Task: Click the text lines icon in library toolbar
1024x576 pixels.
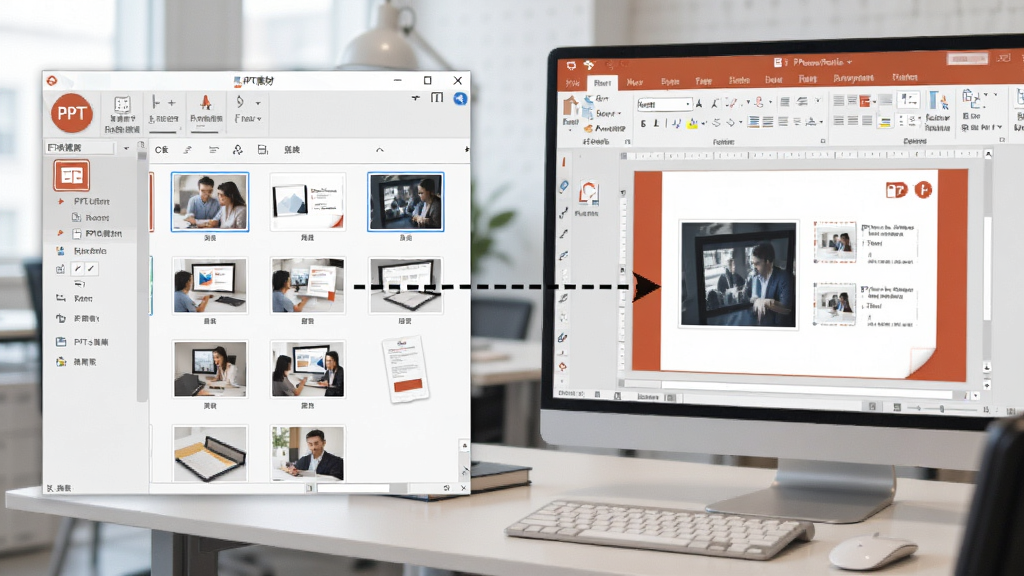Action: pos(214,150)
